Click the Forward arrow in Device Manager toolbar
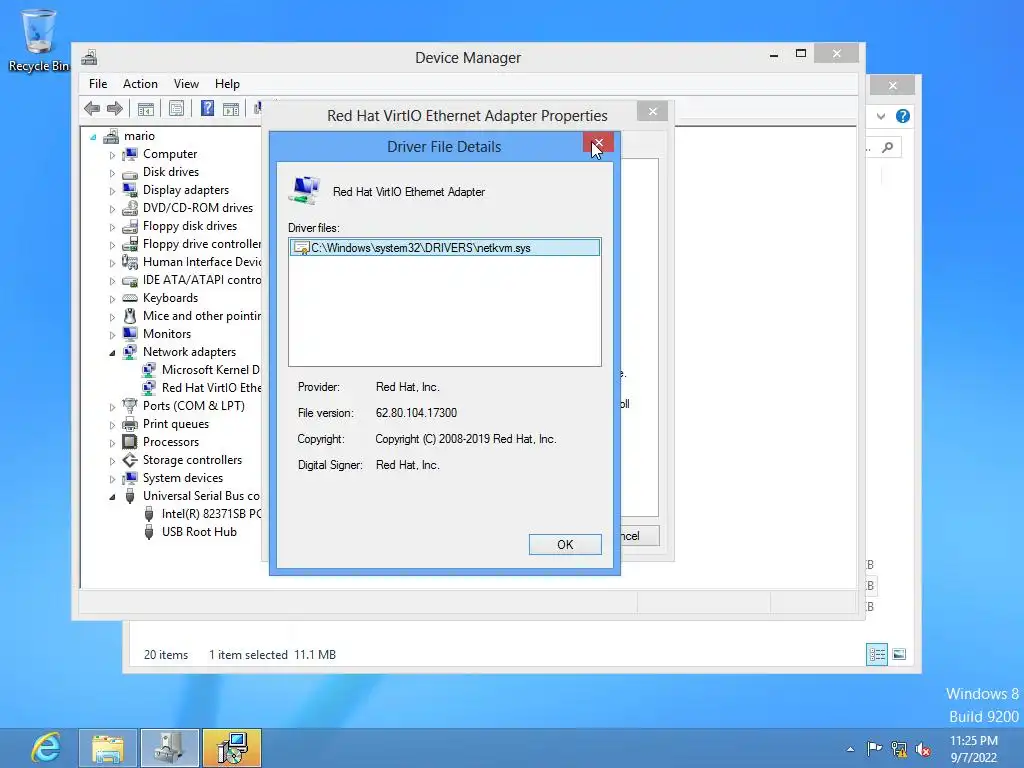The height and width of the screenshot is (768, 1024). [114, 108]
